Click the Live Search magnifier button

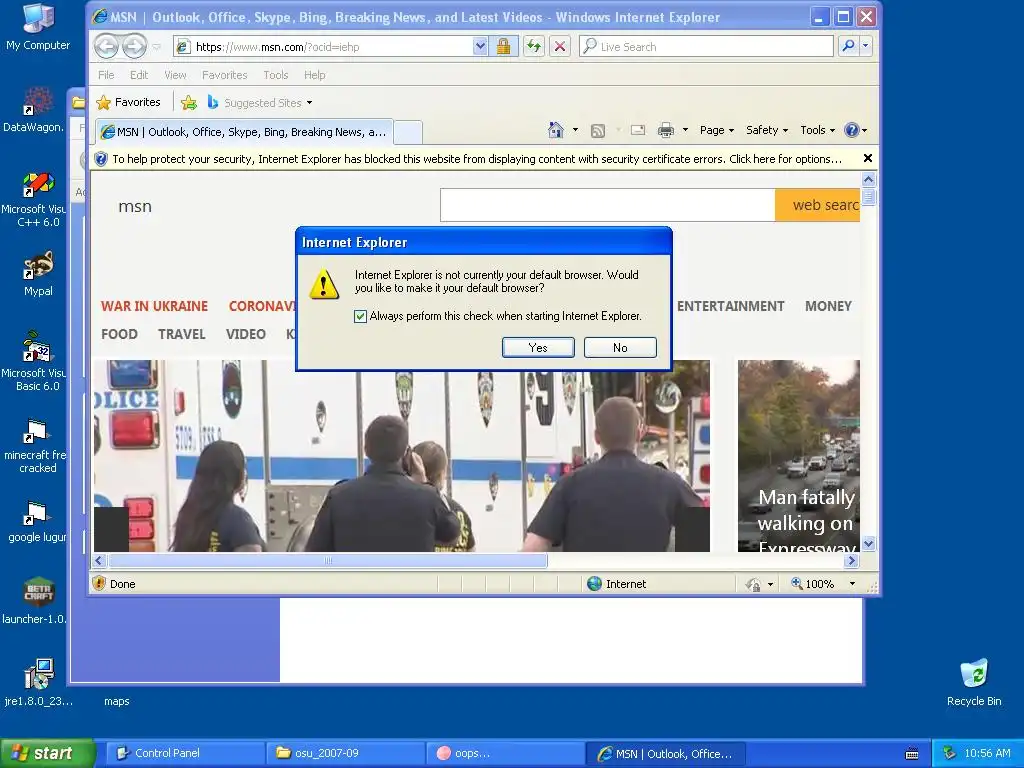[x=848, y=46]
